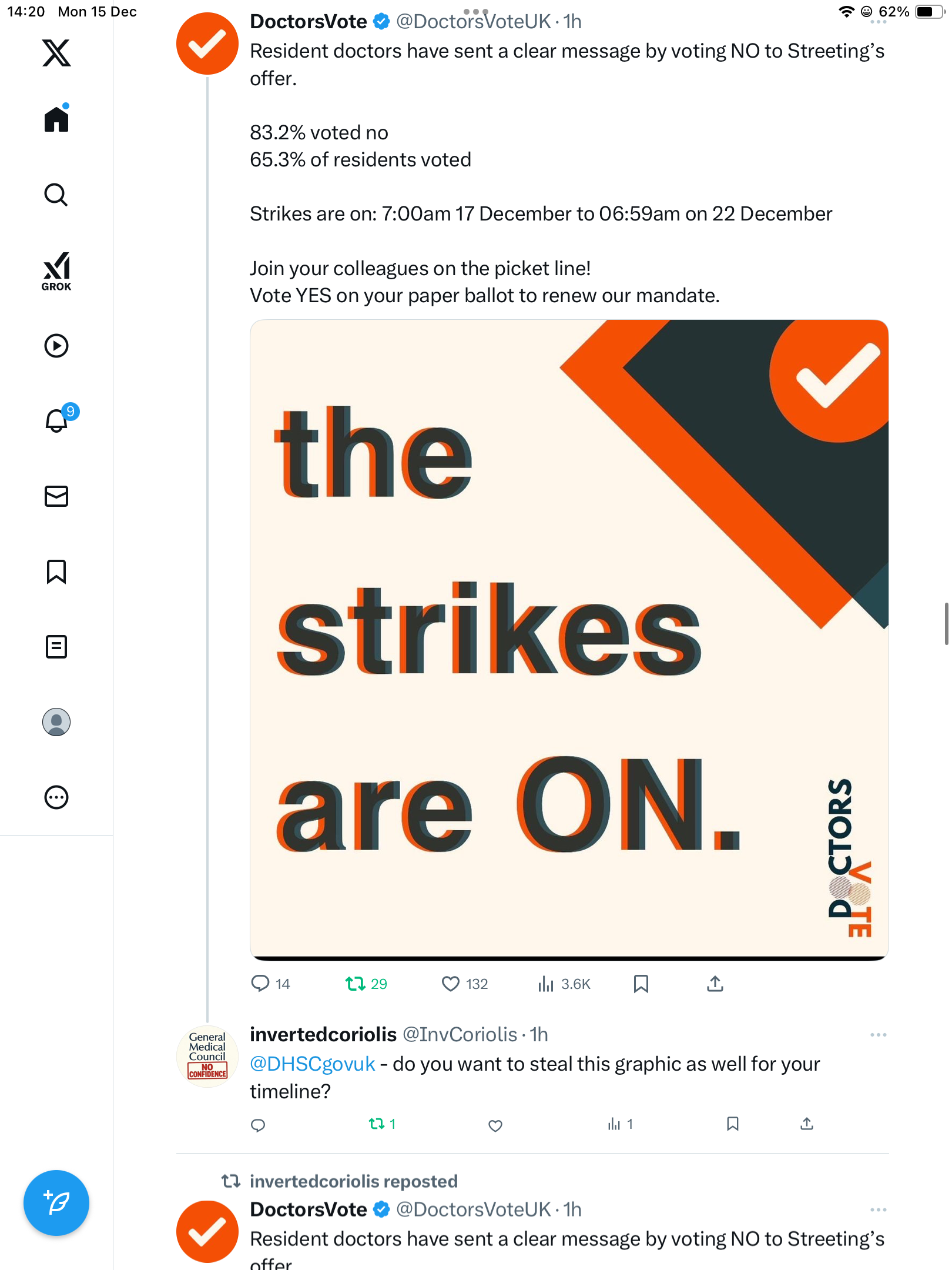This screenshot has width=952, height=1270.
Task: Go to the Home timeline
Action: (56, 119)
